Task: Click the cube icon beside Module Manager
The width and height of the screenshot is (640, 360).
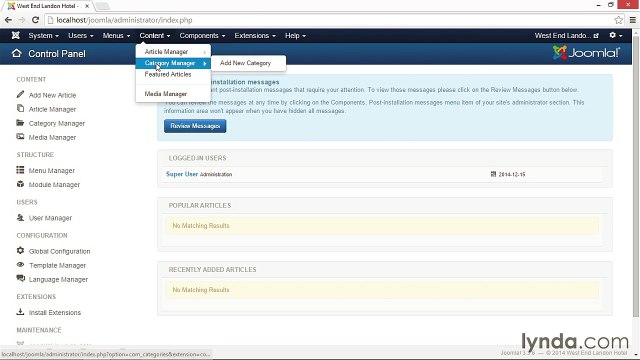Action: pyautogui.click(x=20, y=184)
